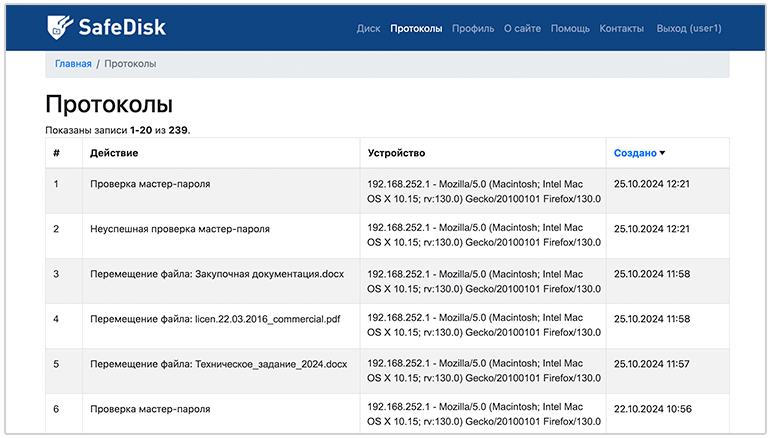Viewport: 770px width, 438px height.
Task: Go to the Протоколы navigation tab
Action: [x=416, y=29]
